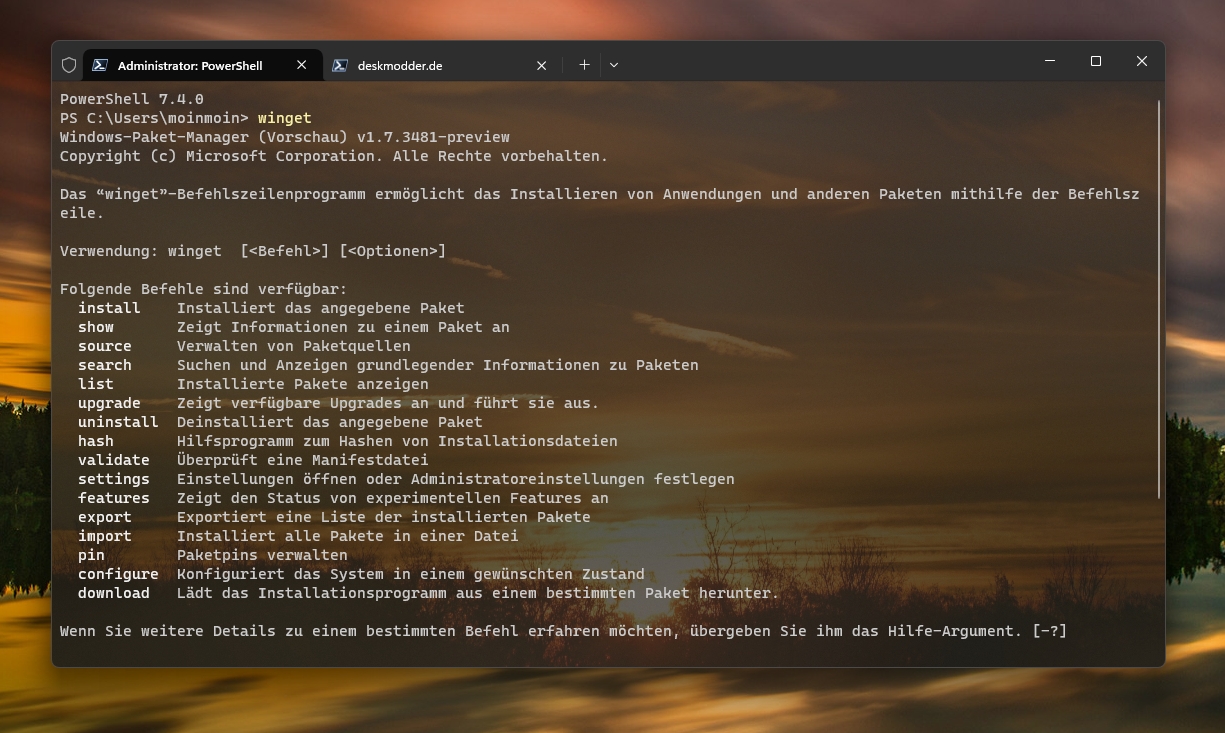The image size is (1225, 733).
Task: Click PowerShell icon on deskmodder.de tab
Action: click(x=340, y=65)
